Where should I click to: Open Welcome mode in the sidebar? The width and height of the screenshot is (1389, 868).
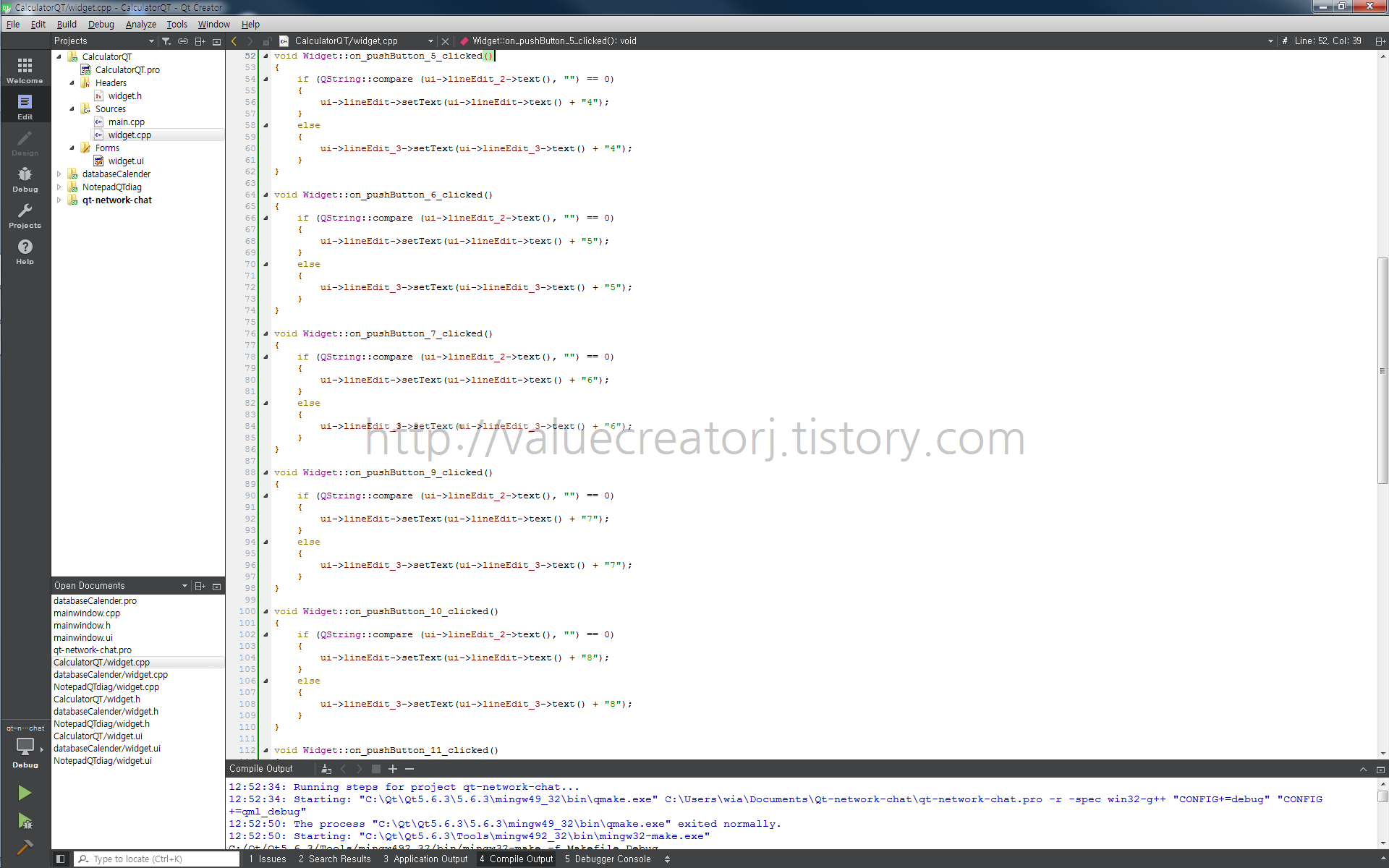(25, 70)
